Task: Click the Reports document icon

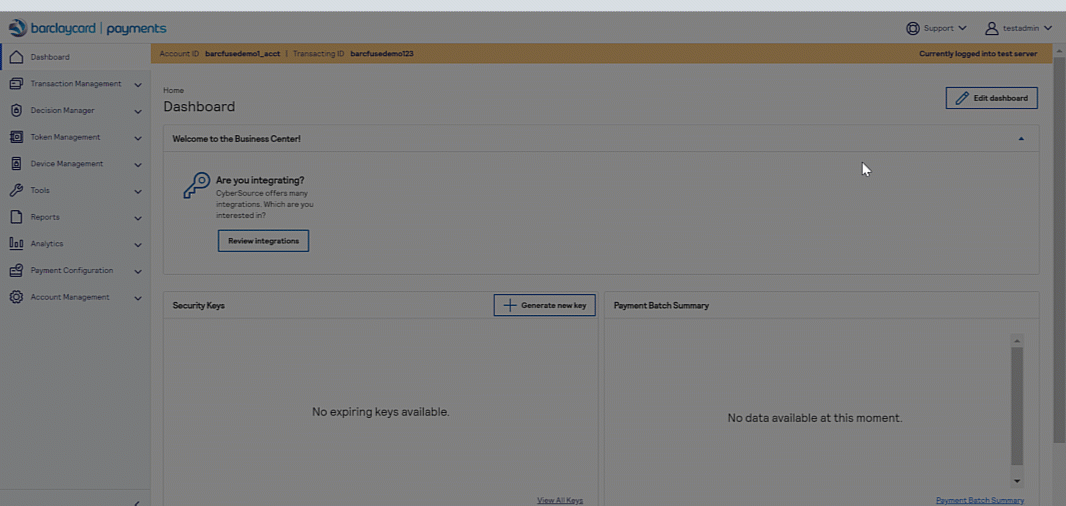Action: tap(15, 217)
